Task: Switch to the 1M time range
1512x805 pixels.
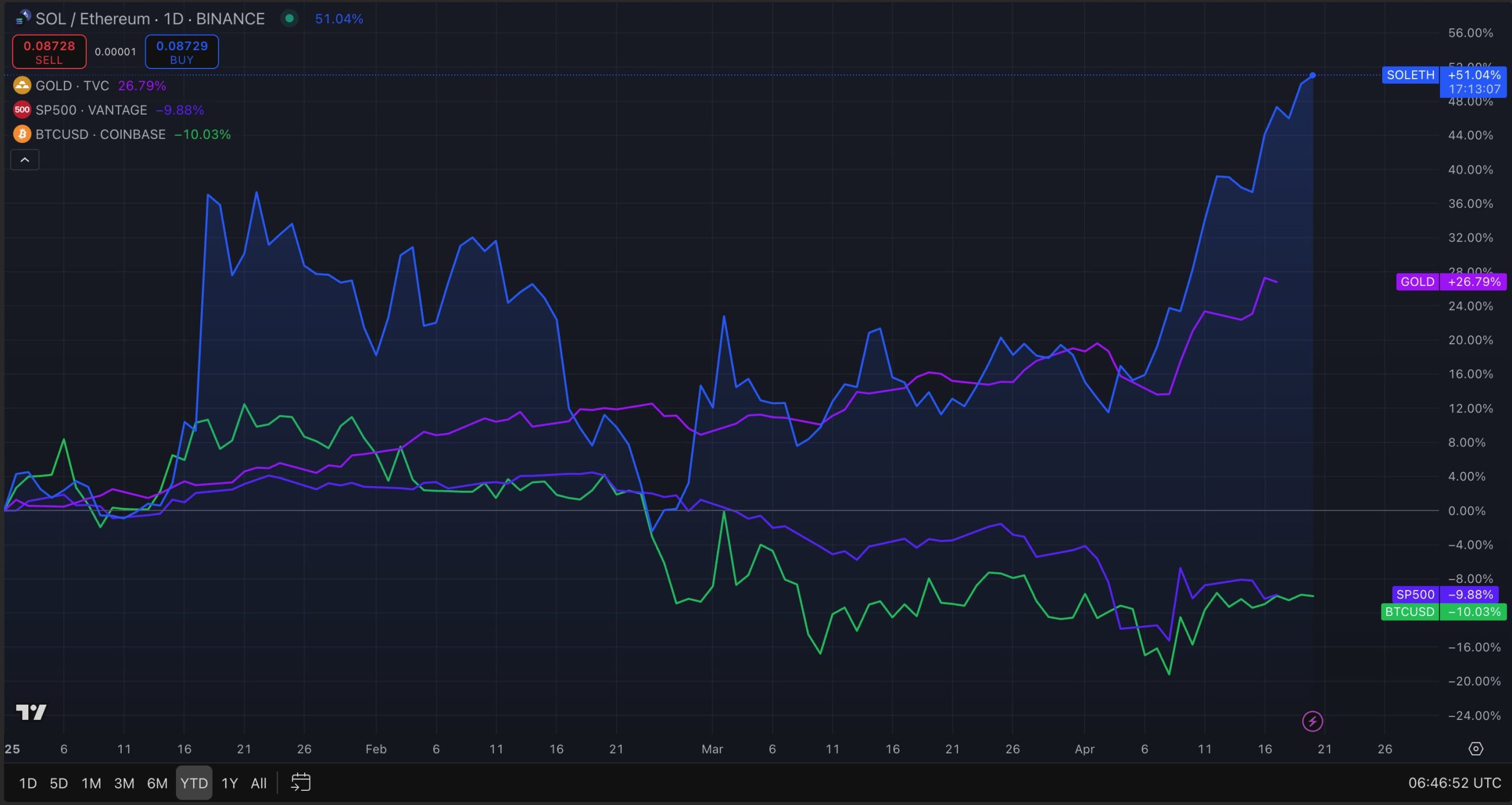Action: click(91, 783)
